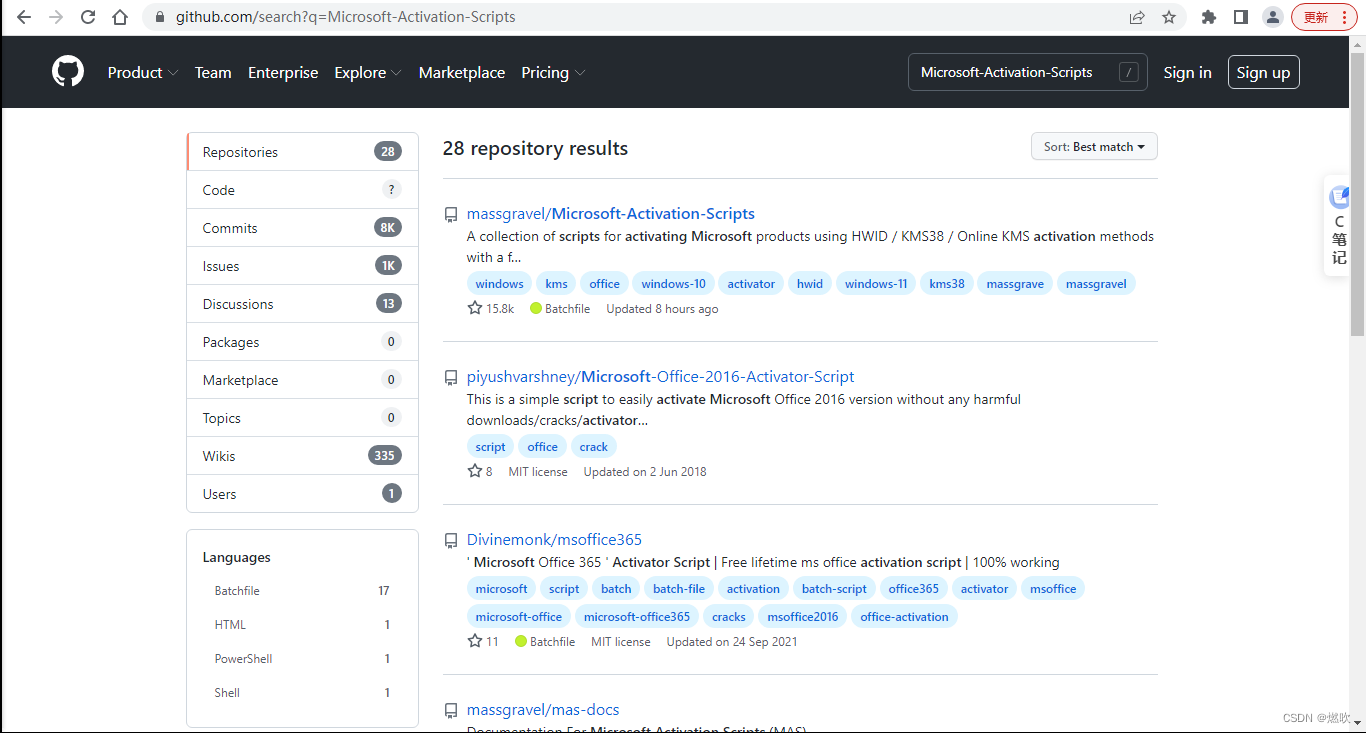Click repo icon beside piyushvarshney result
The image size is (1366, 733).
click(451, 377)
